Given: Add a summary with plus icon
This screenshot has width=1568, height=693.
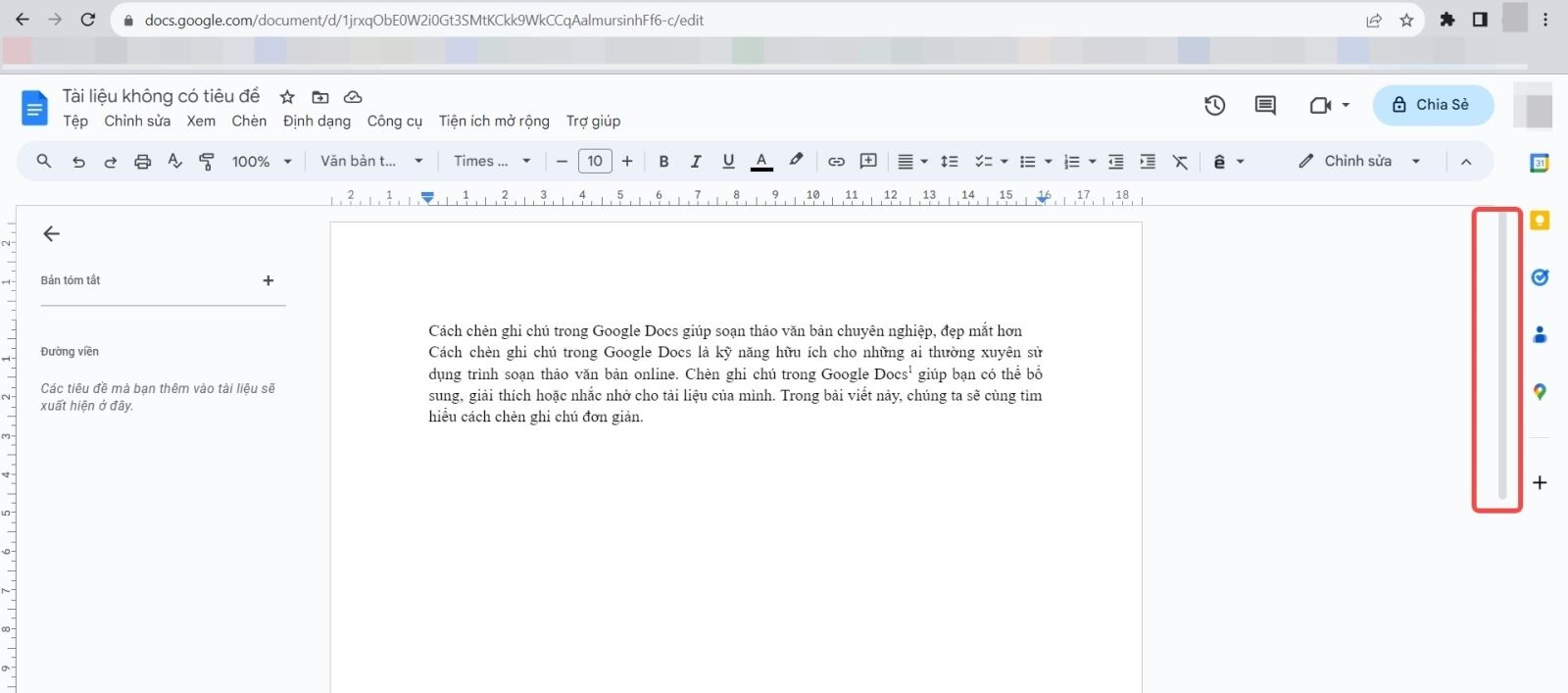Looking at the screenshot, I should pos(268,280).
